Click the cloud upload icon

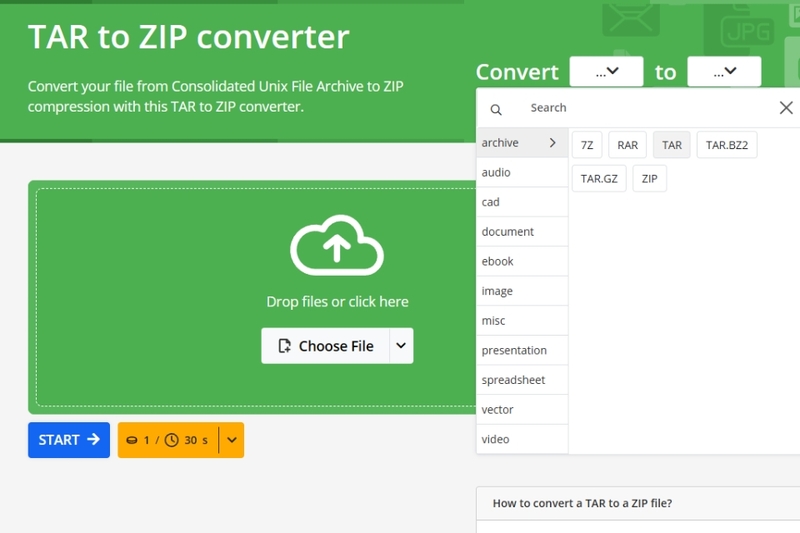tap(337, 245)
